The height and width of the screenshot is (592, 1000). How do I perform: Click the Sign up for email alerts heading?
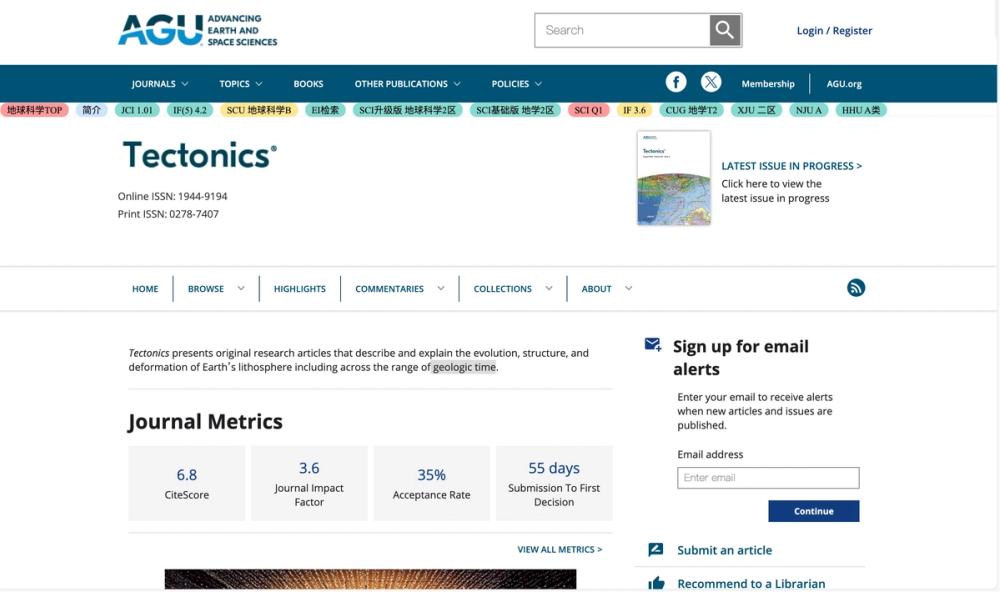(740, 358)
